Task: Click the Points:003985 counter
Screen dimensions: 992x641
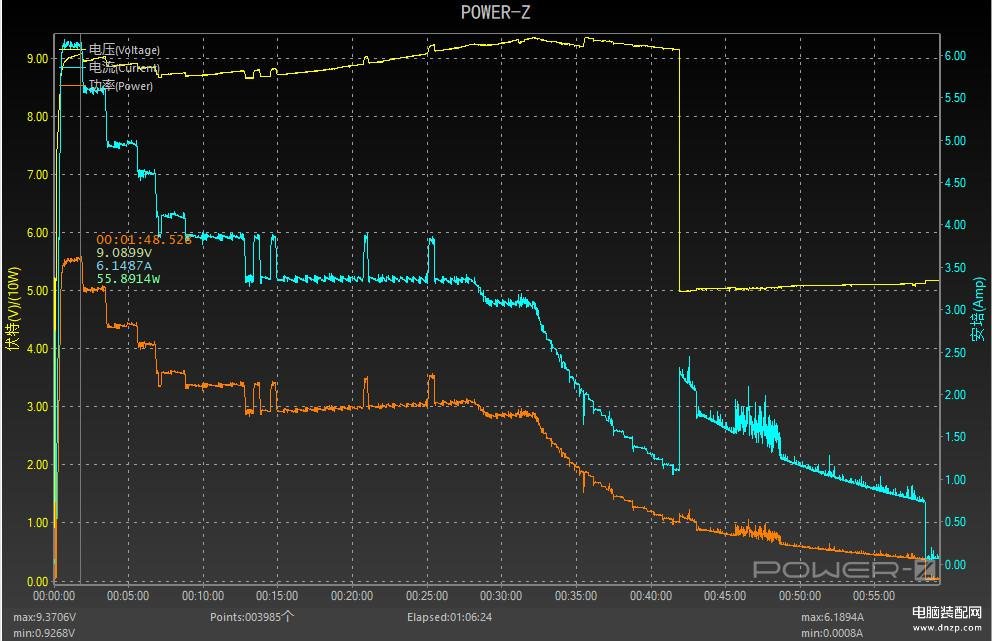Action: click(x=252, y=617)
